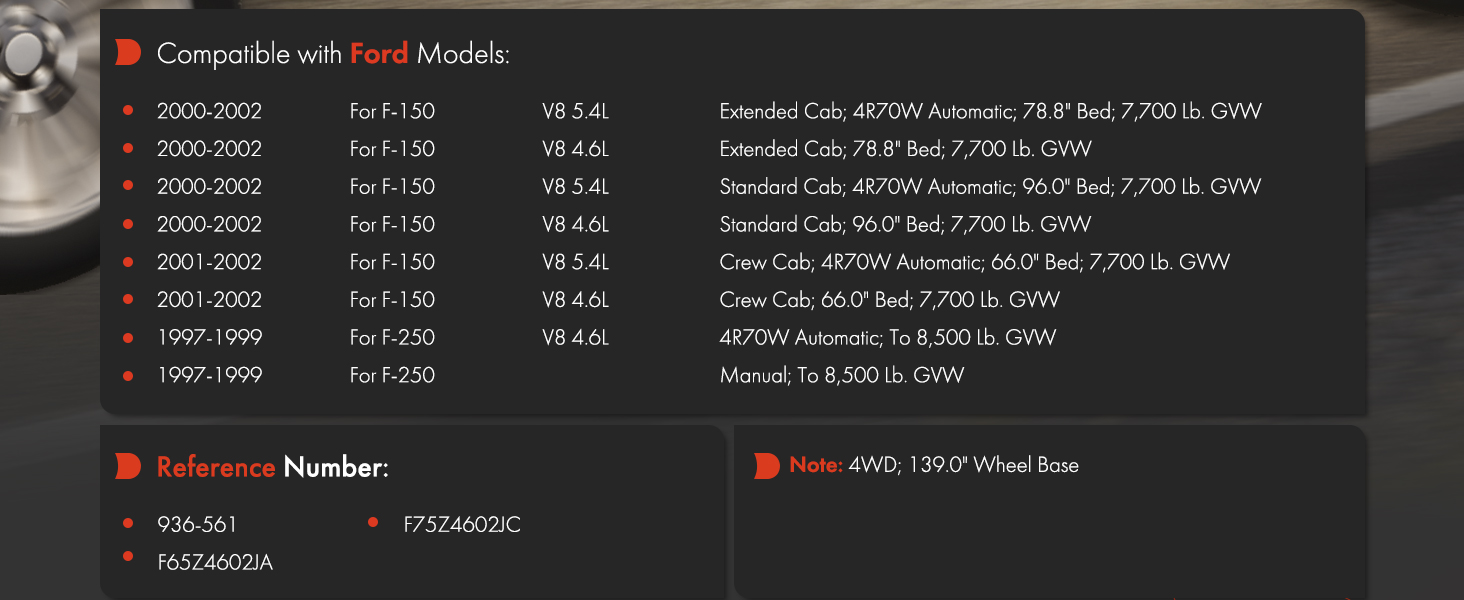Click the red bullet next to F65Z4602JA

point(128,555)
